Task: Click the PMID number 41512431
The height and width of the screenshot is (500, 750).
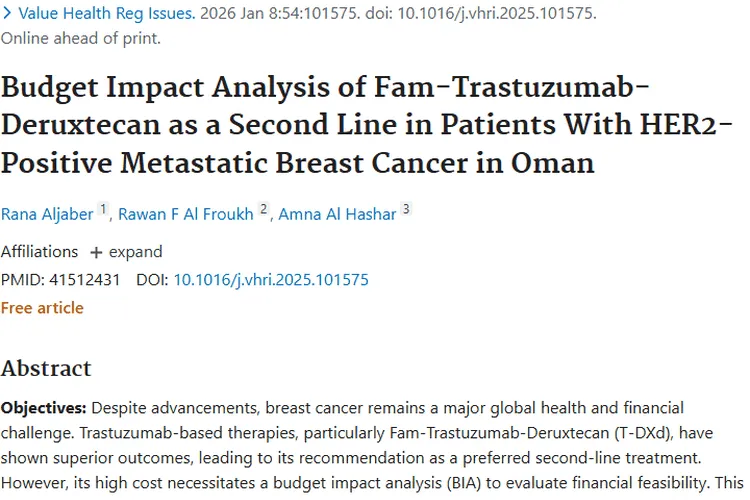Action: pos(84,280)
